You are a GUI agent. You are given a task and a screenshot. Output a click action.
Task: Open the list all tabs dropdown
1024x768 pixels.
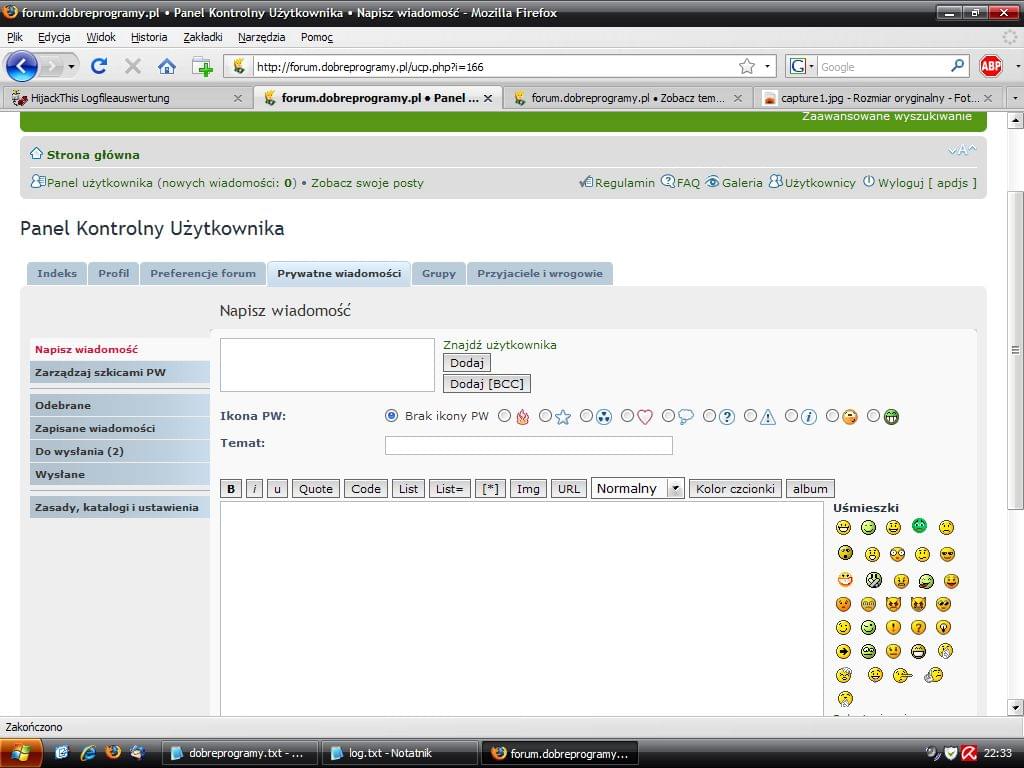1015,98
